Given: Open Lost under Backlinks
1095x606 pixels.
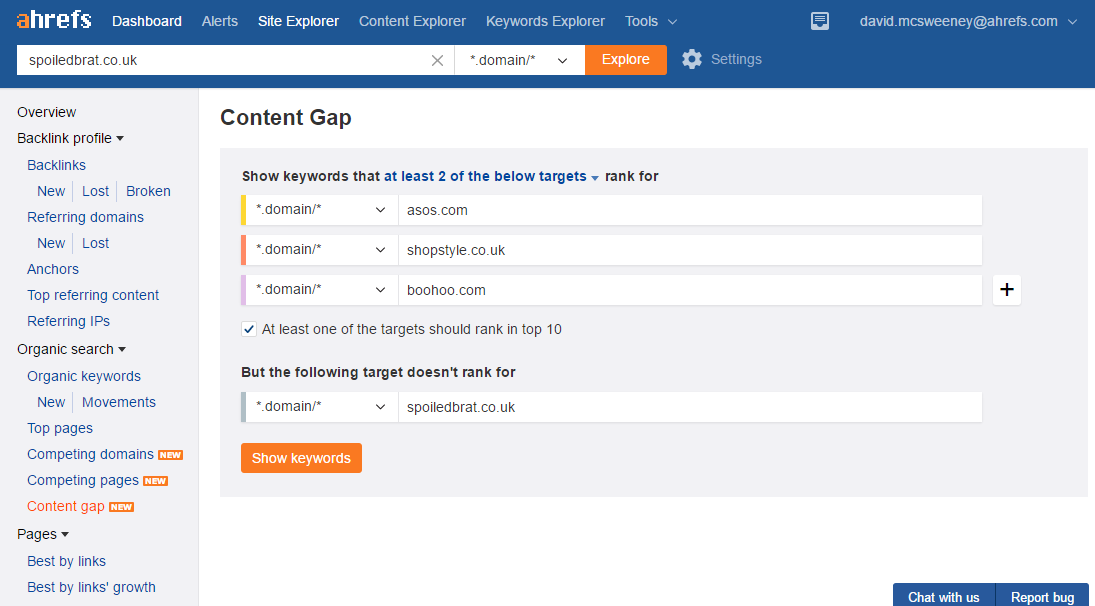Looking at the screenshot, I should (x=96, y=191).
